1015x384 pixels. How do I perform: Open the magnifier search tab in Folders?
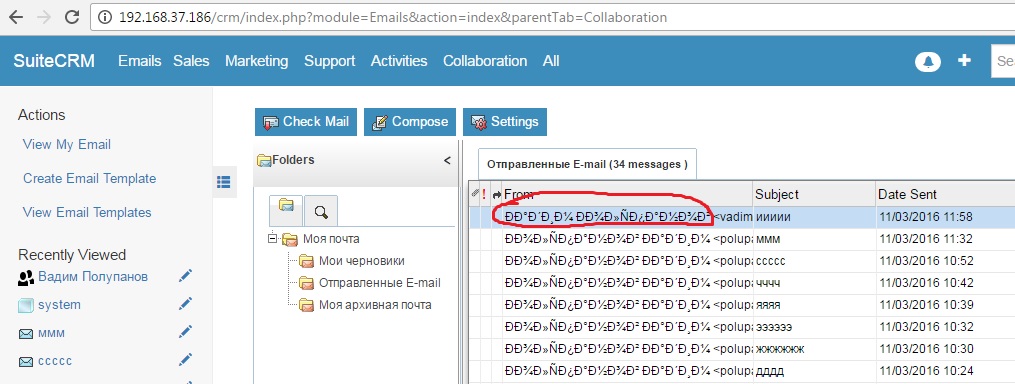click(x=320, y=211)
